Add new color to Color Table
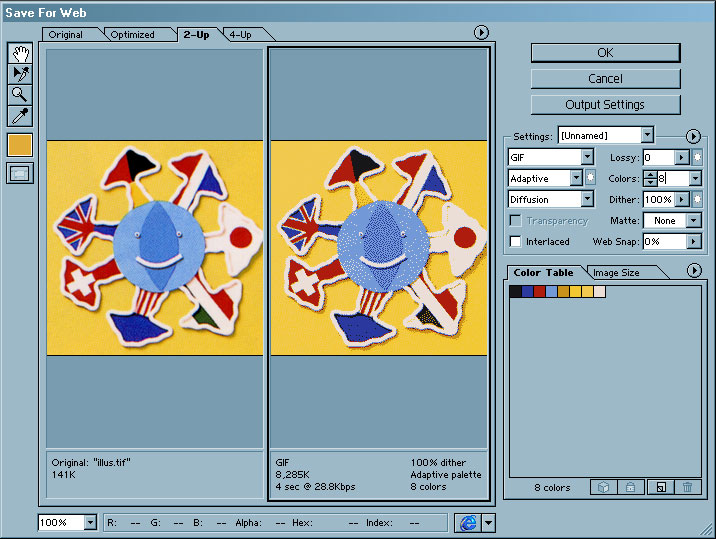This screenshot has width=716, height=539. tap(661, 487)
